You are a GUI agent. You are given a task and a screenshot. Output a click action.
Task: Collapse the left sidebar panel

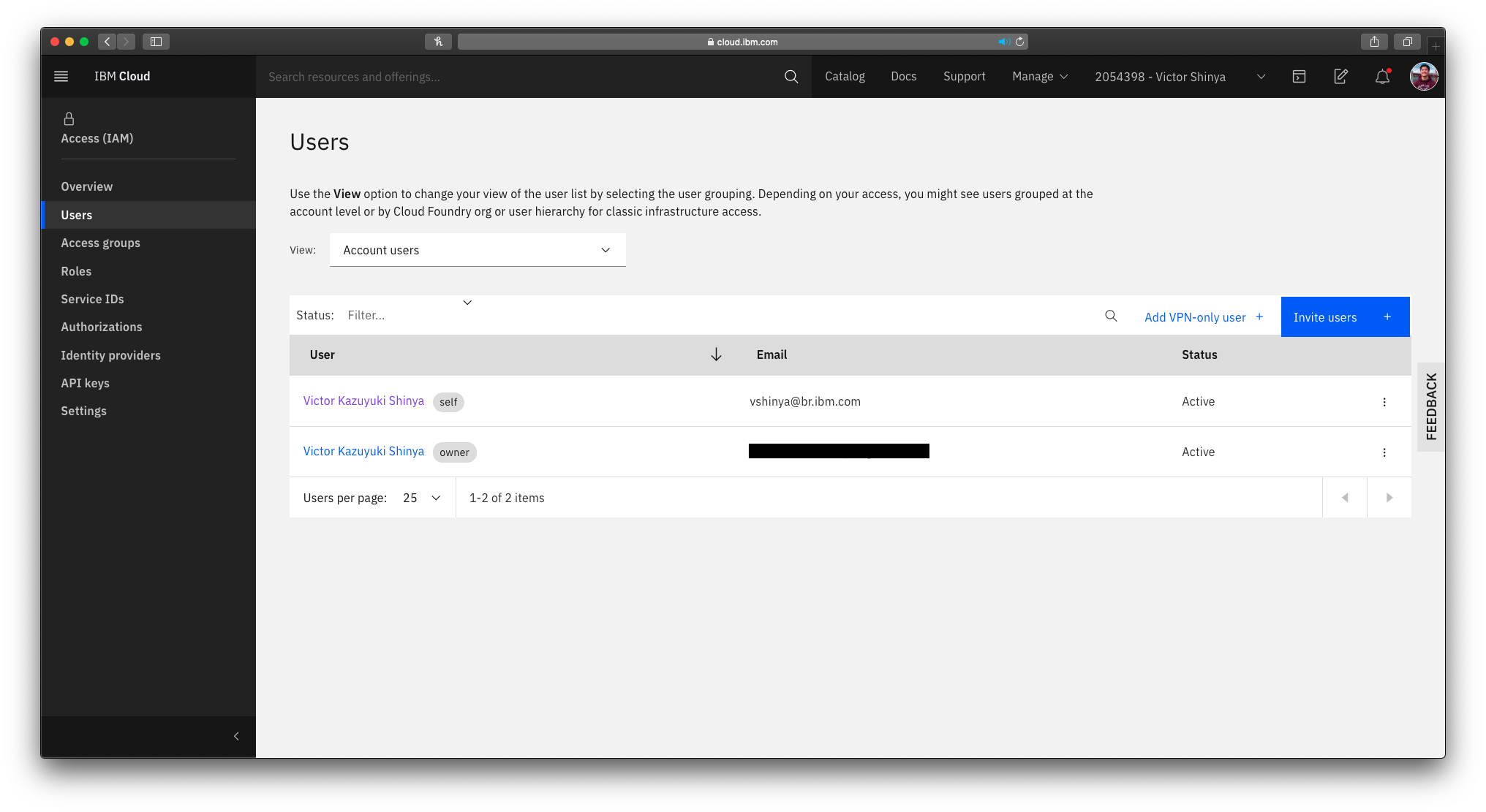(236, 736)
